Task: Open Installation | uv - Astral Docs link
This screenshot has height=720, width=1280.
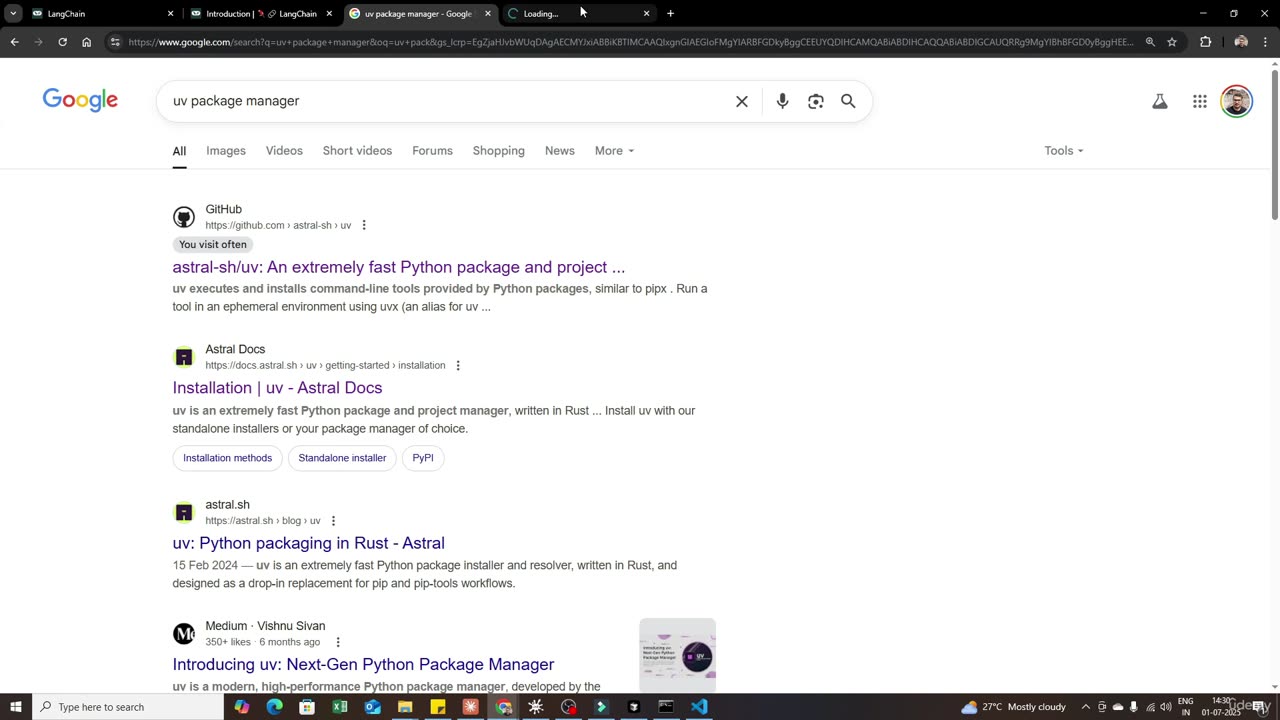Action: click(x=277, y=388)
